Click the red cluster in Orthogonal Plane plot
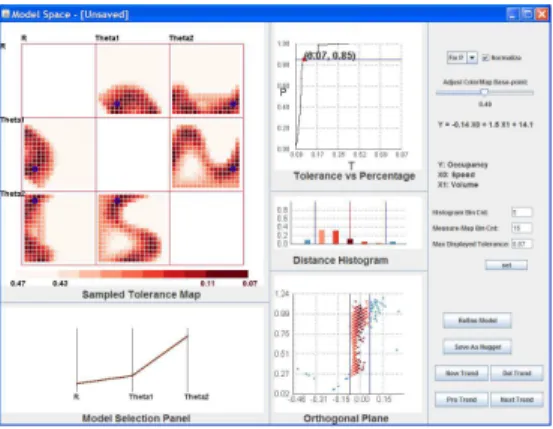The image size is (553, 429). point(359,339)
